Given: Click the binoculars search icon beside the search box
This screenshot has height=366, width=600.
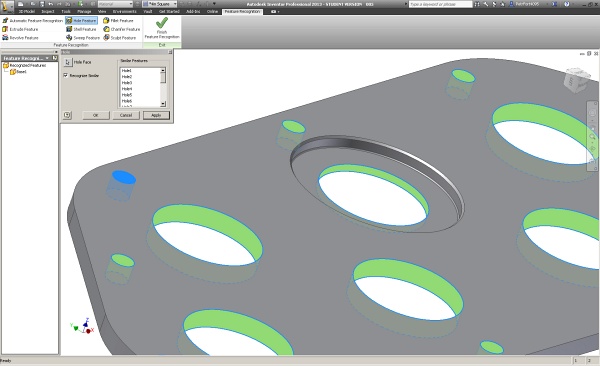Looking at the screenshot, I should 477,4.
